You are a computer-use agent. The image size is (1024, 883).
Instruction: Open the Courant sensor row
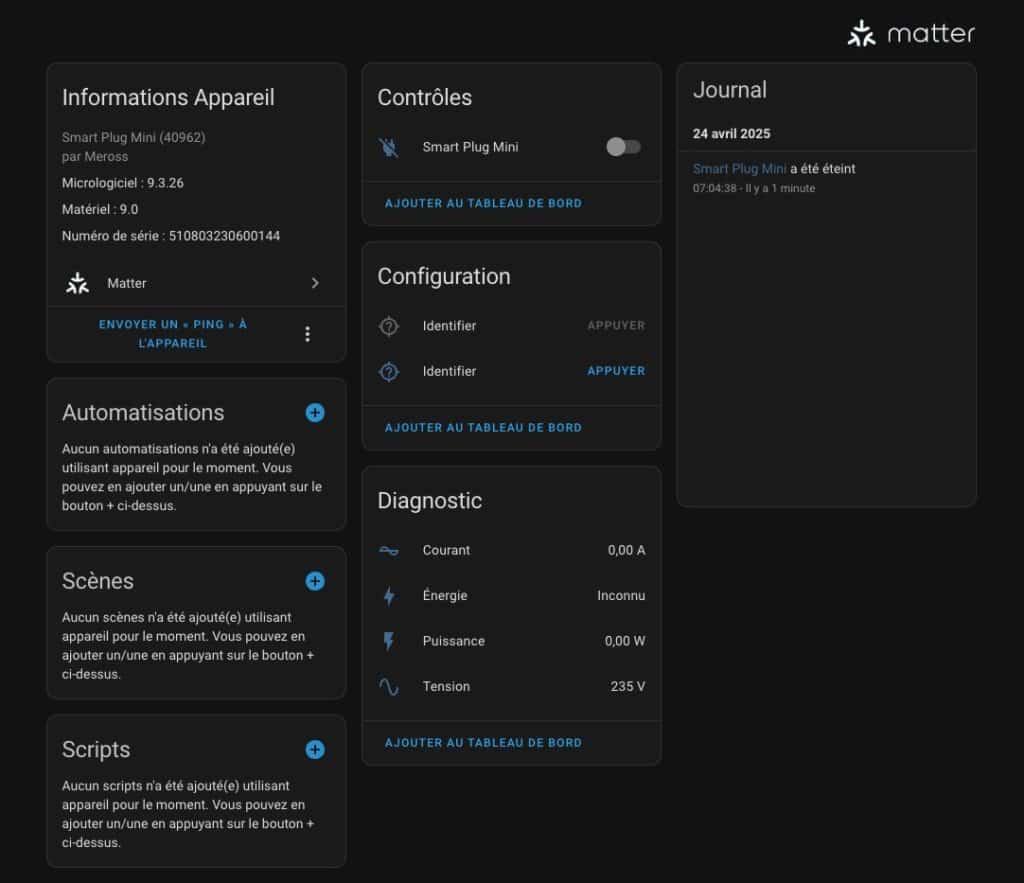tap(511, 551)
